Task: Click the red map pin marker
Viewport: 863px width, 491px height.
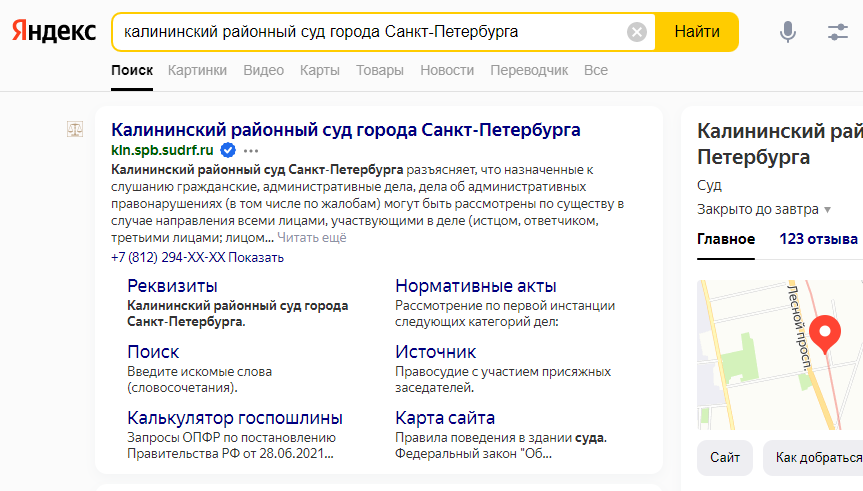Action: coord(824,334)
